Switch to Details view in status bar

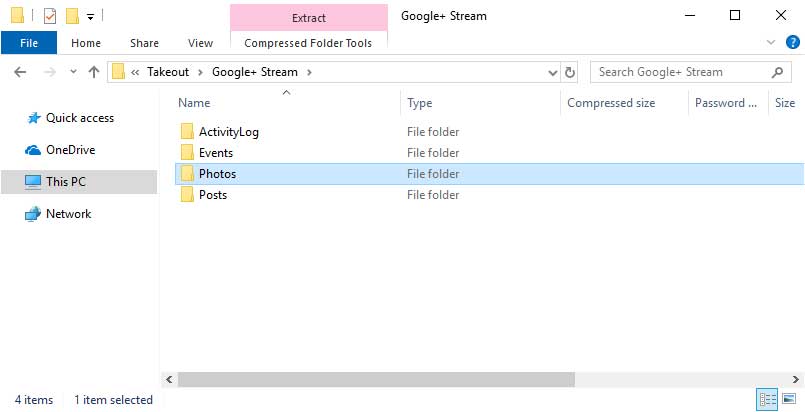[768, 399]
